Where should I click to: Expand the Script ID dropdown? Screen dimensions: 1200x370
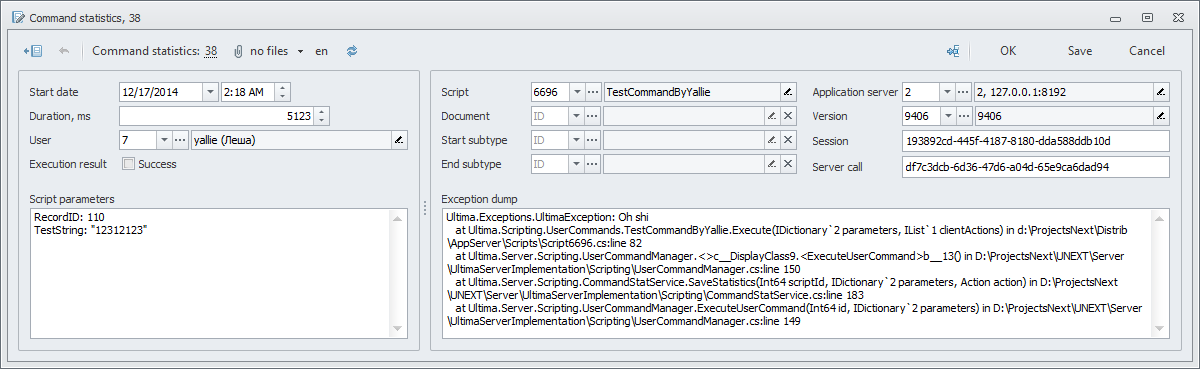coord(576,92)
